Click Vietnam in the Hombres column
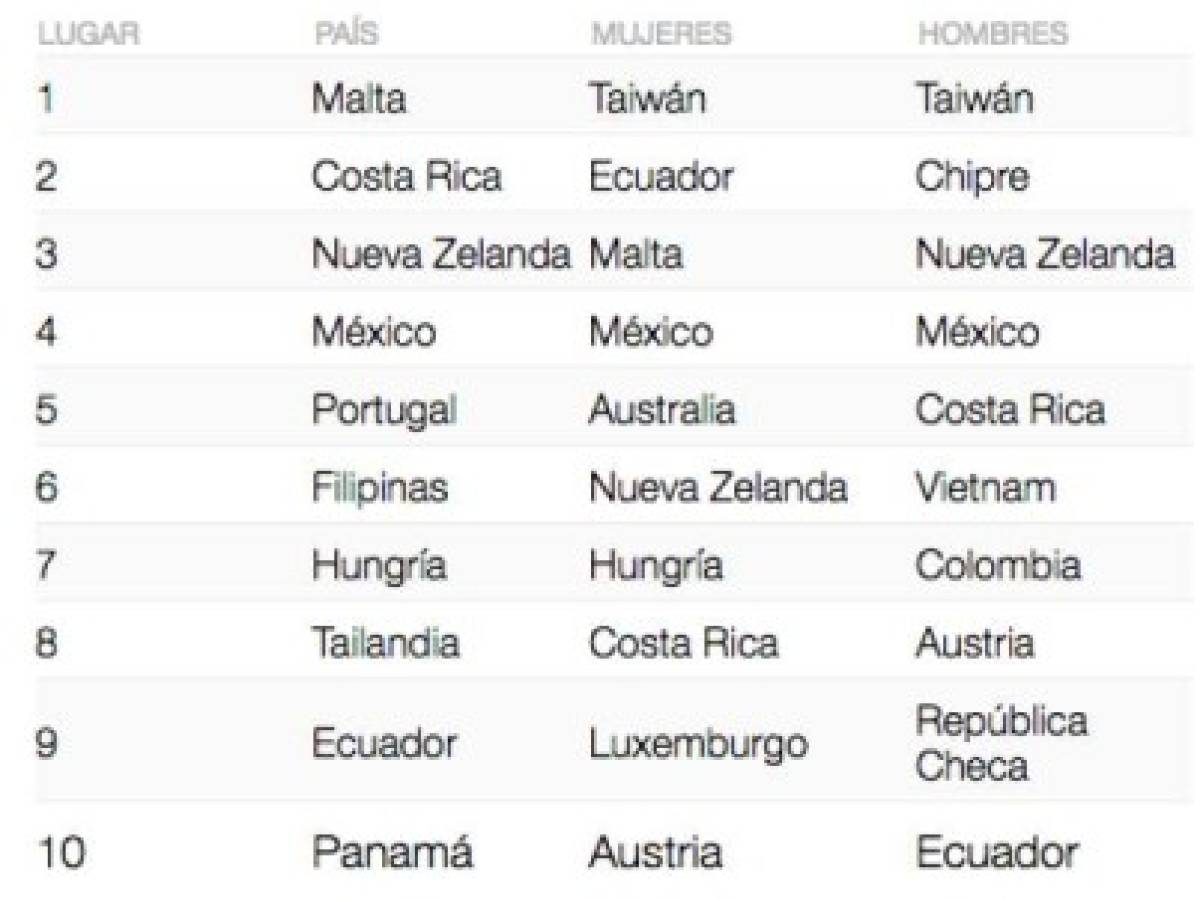Viewport: 1200px width, 900px height. click(x=985, y=487)
